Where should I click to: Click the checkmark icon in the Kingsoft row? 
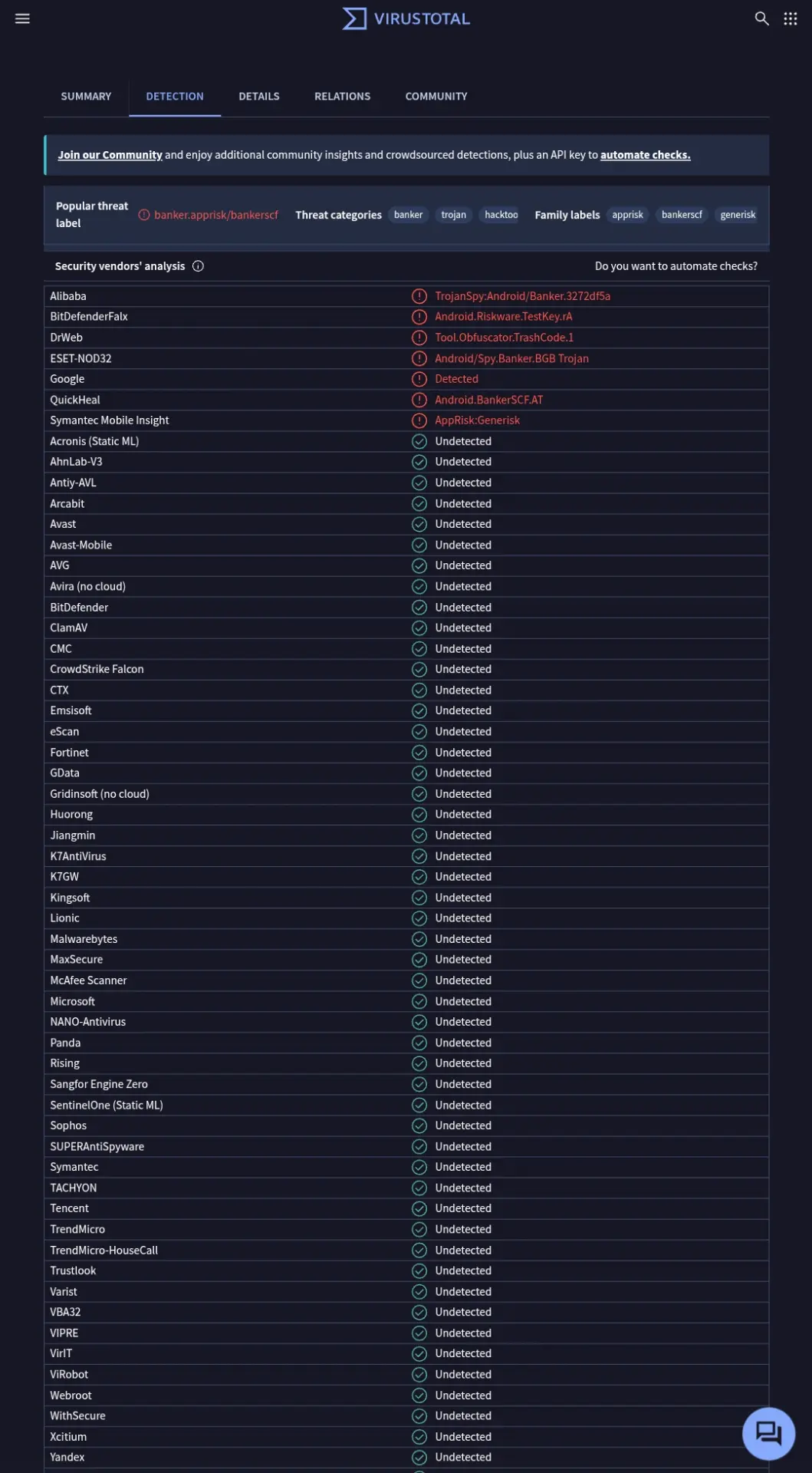tap(419, 898)
